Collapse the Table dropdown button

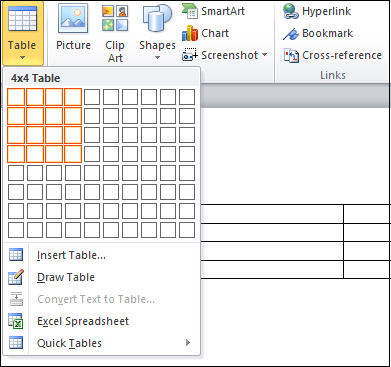(22, 33)
